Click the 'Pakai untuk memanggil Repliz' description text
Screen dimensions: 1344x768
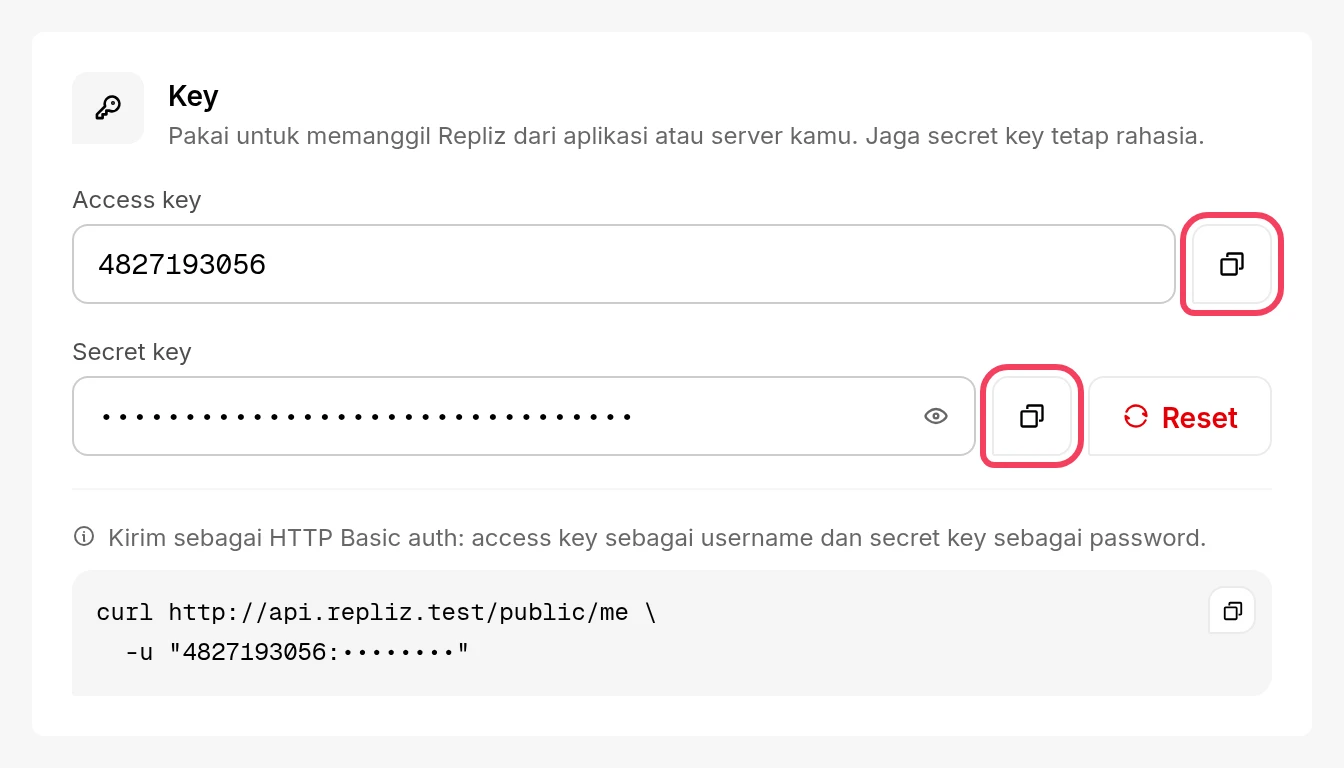pyautogui.click(x=686, y=135)
